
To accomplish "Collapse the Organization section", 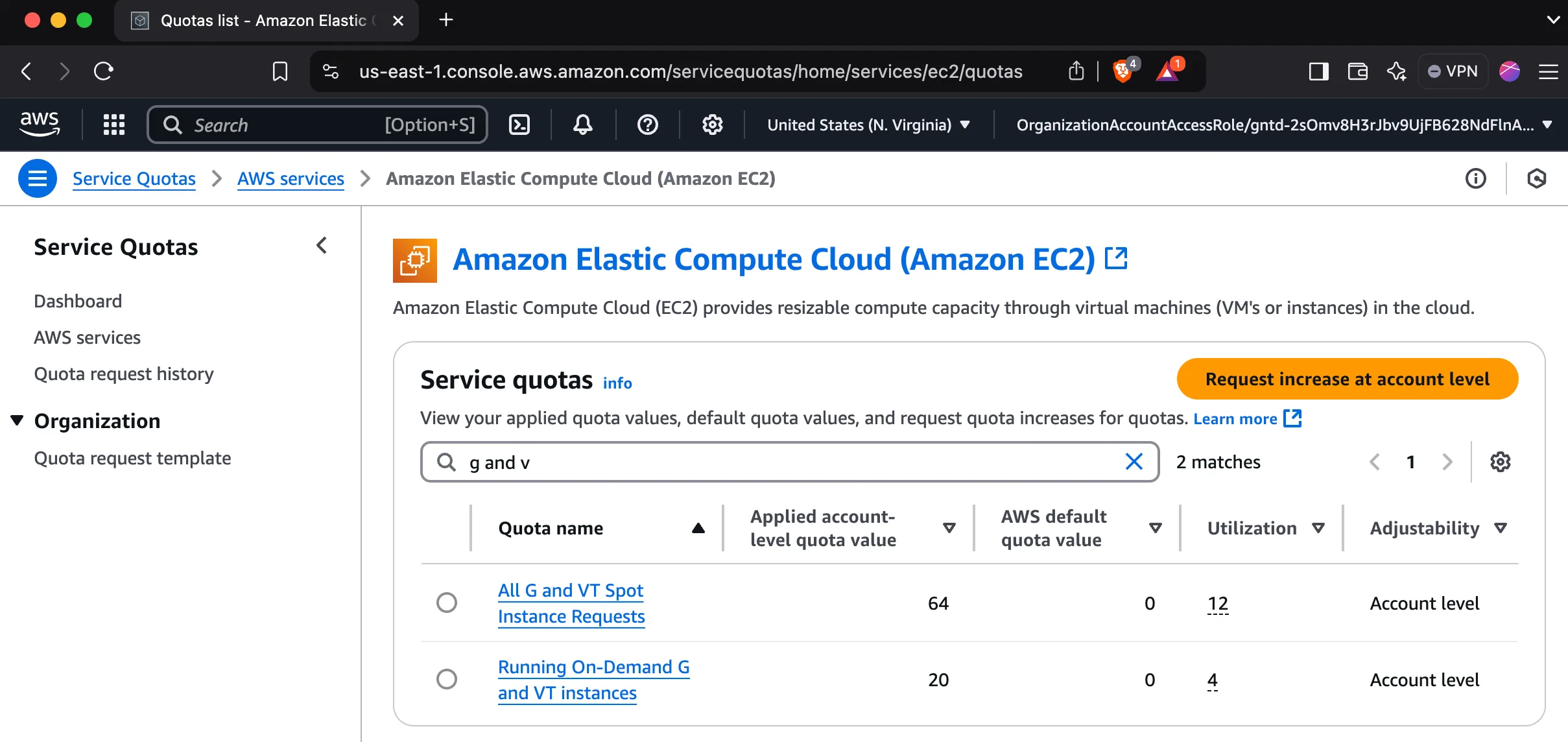I will coord(18,421).
